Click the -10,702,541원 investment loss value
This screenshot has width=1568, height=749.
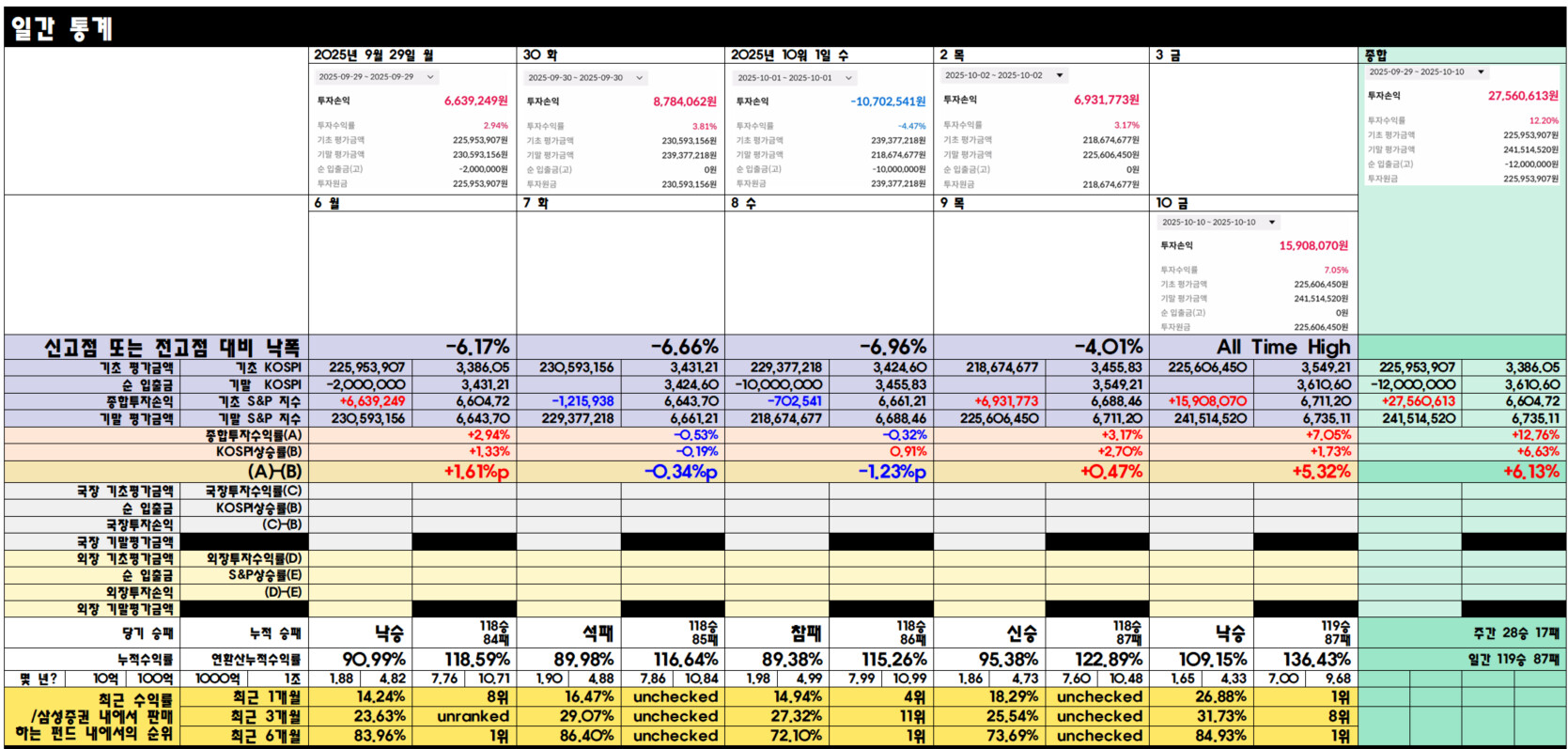click(x=888, y=101)
